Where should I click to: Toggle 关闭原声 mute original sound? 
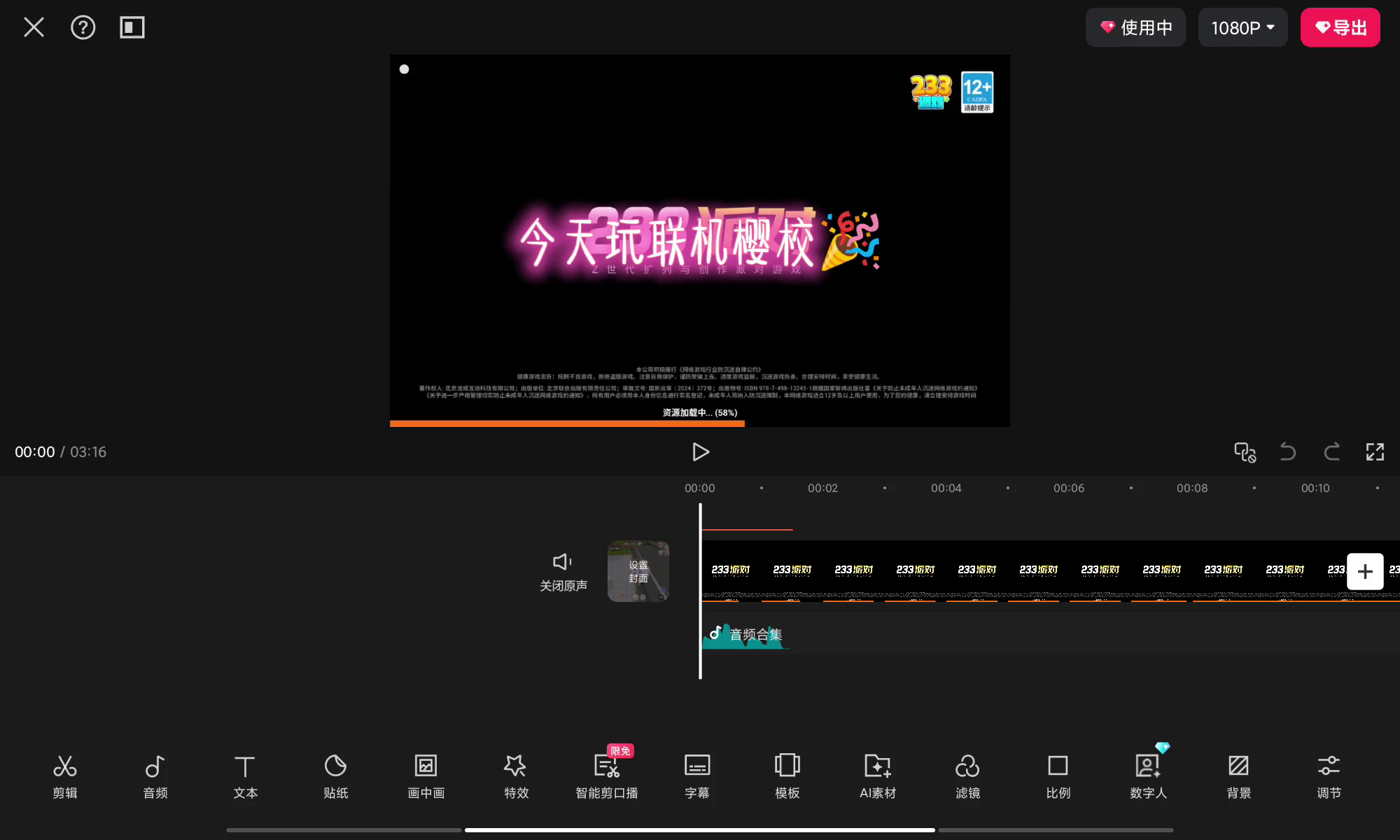pyautogui.click(x=563, y=571)
